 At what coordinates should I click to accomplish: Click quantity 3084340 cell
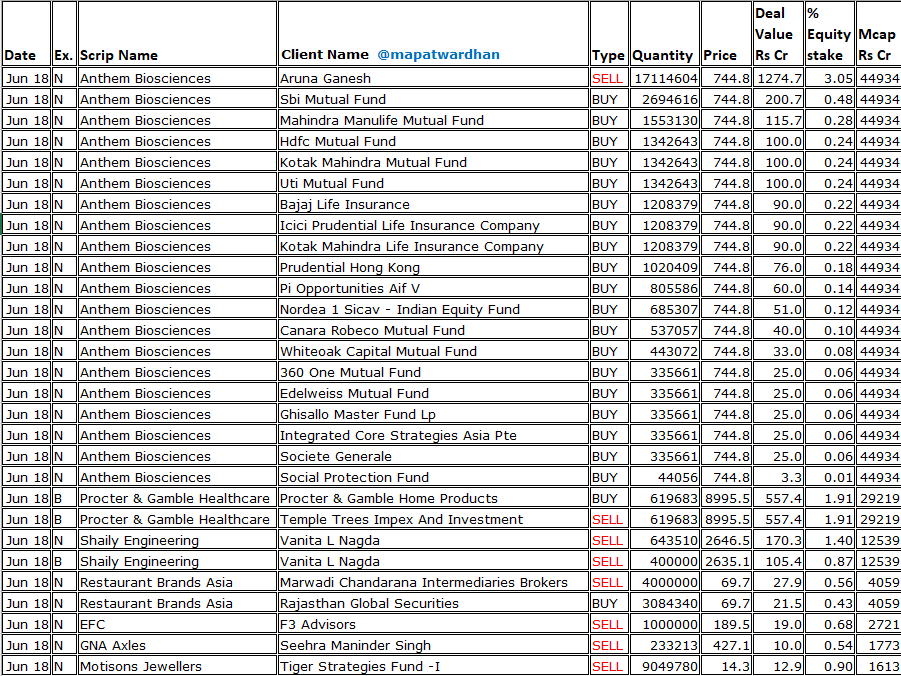pos(664,603)
